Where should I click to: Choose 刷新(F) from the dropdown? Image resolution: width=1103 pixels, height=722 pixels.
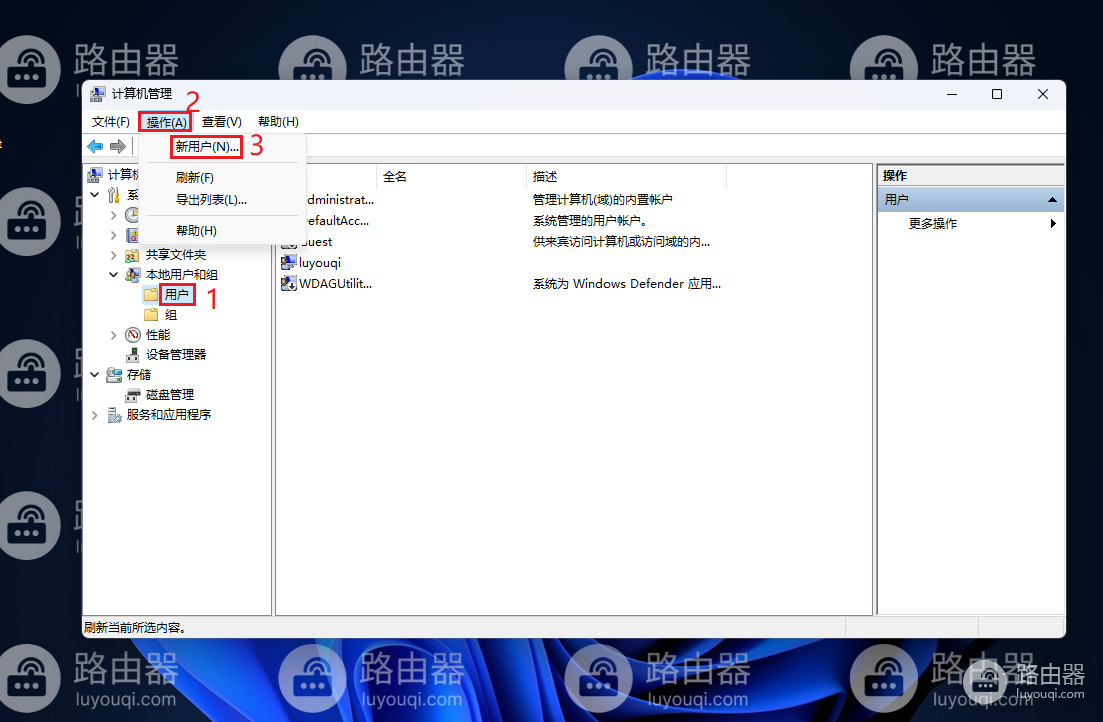point(195,177)
